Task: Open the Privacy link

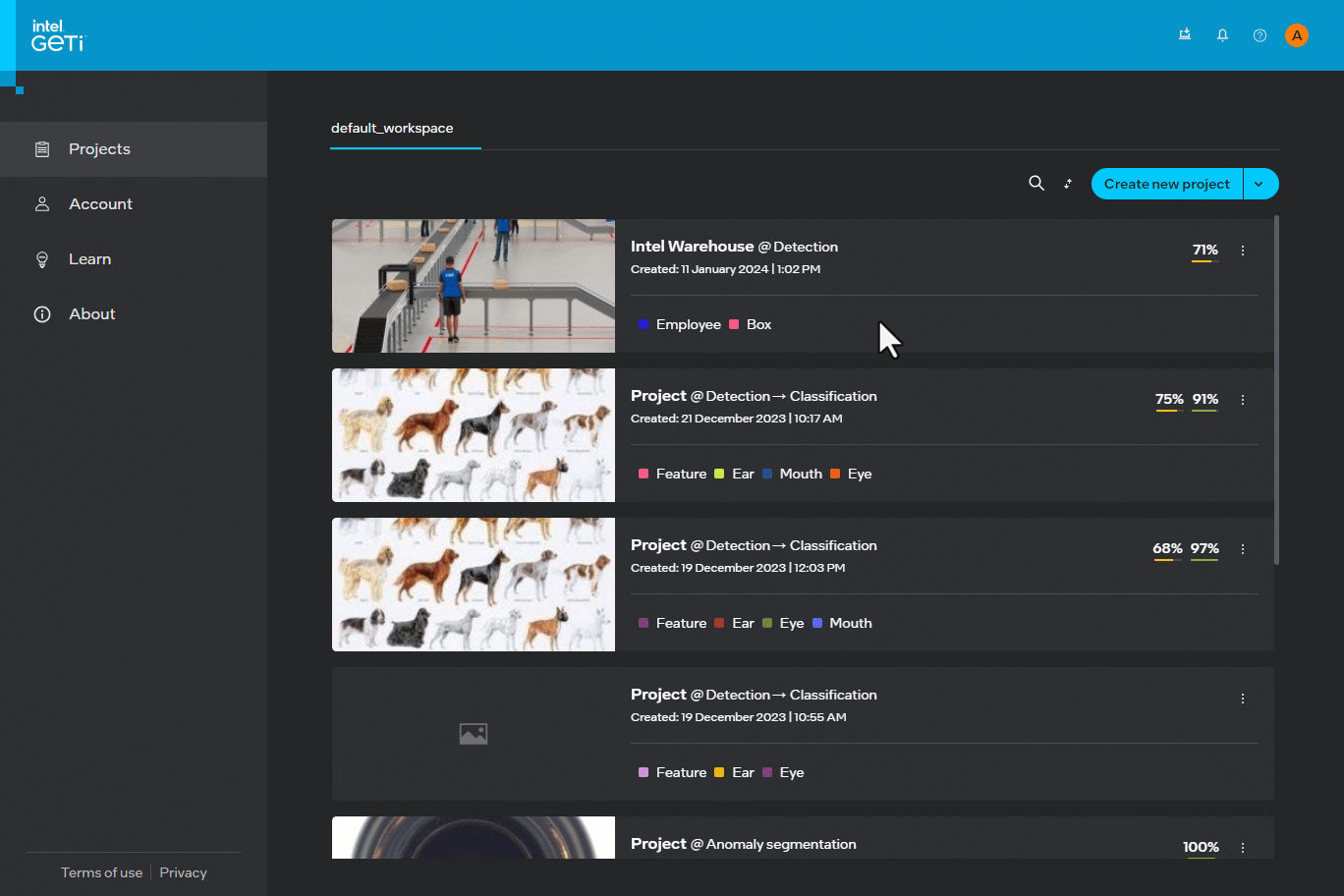Action: (x=183, y=872)
